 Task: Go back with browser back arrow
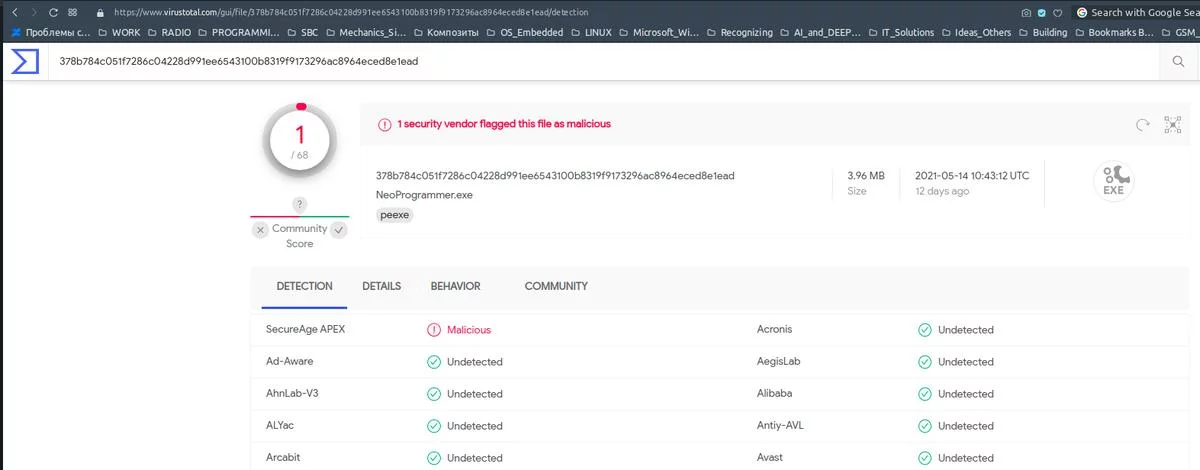(x=14, y=13)
